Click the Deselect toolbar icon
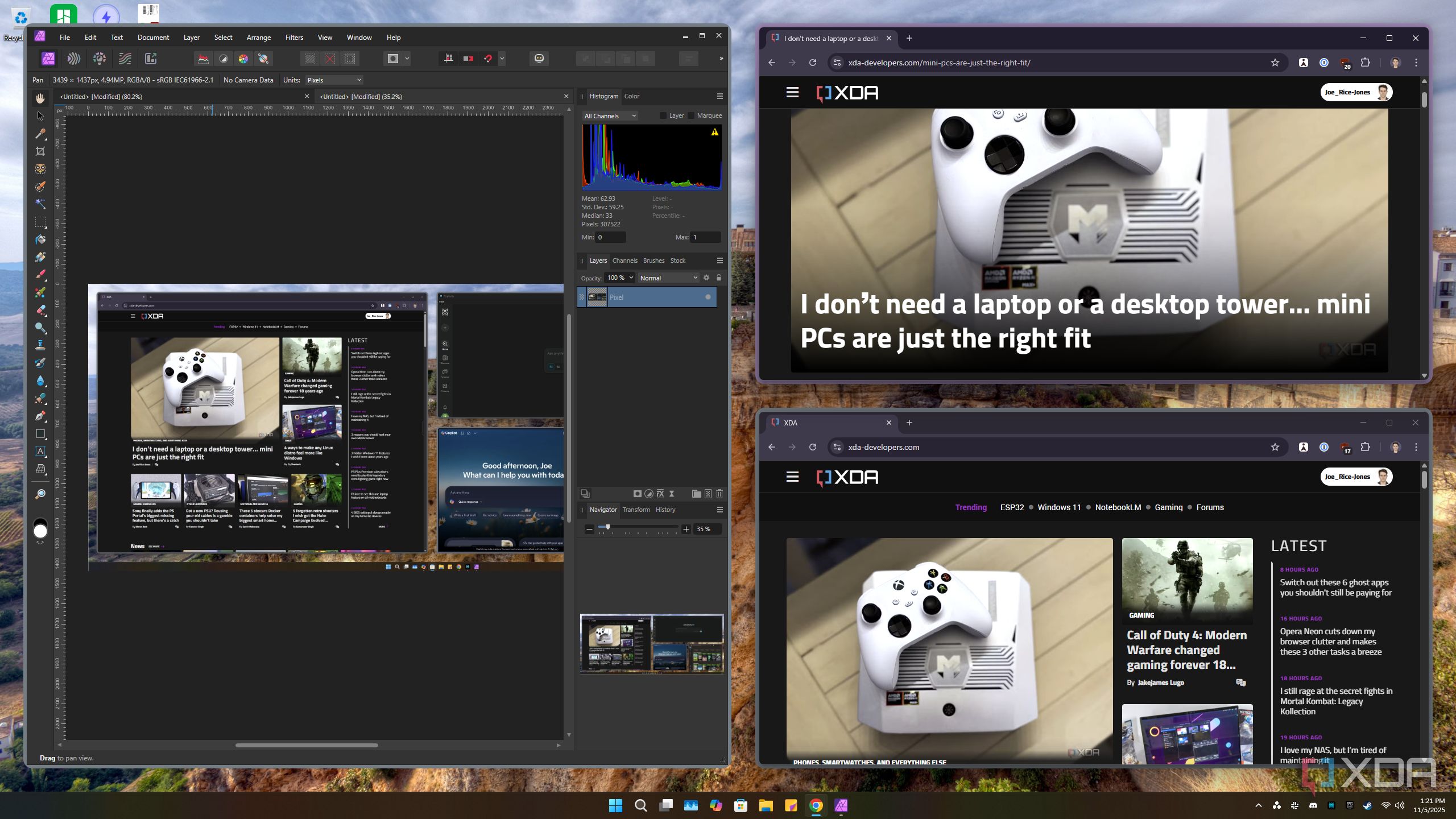Viewport: 1456px width, 819px height. tap(330, 58)
